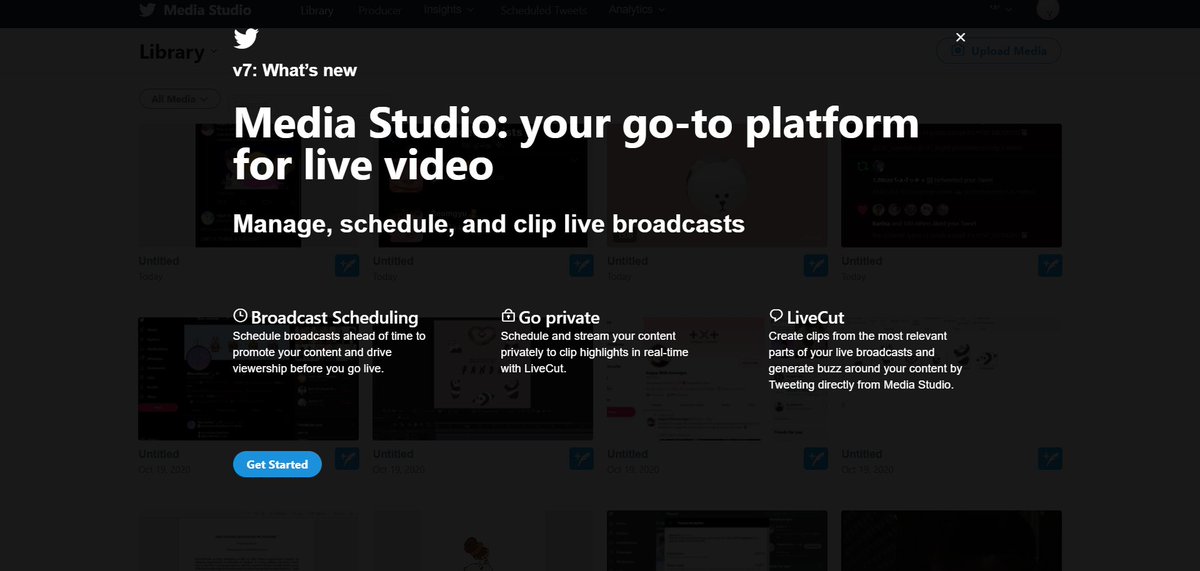
Task: Click the 'Broadcast Scheduling' heading
Action: pos(335,318)
